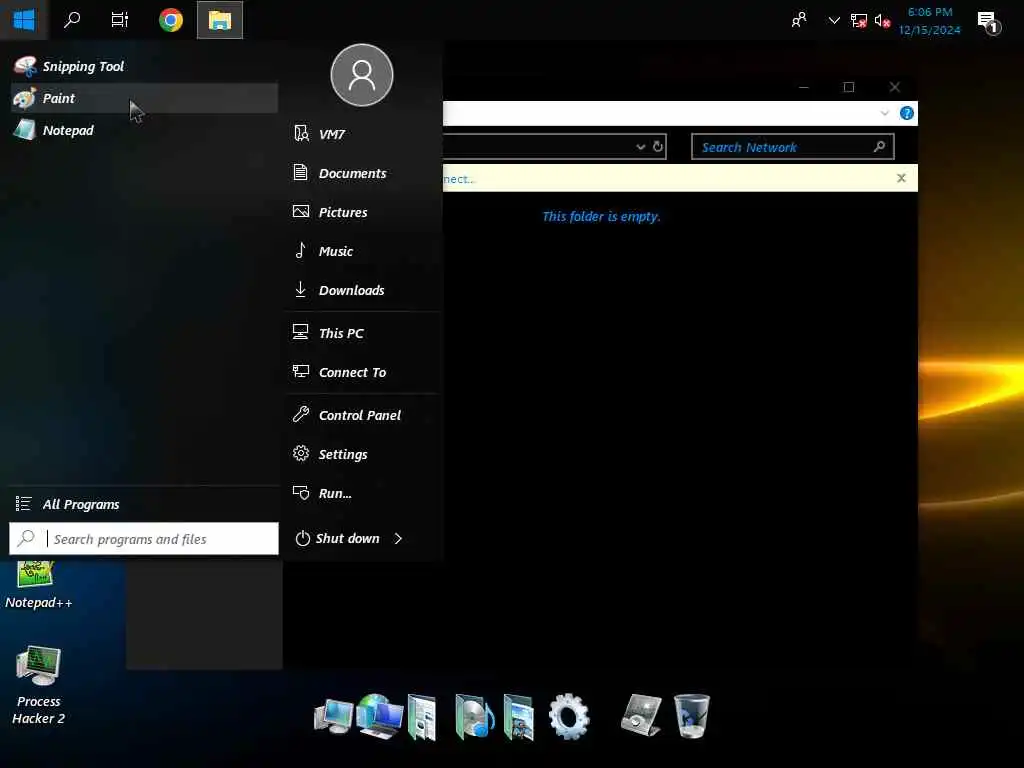
Task: Show hidden system tray icons chevron
Action: coord(834,20)
